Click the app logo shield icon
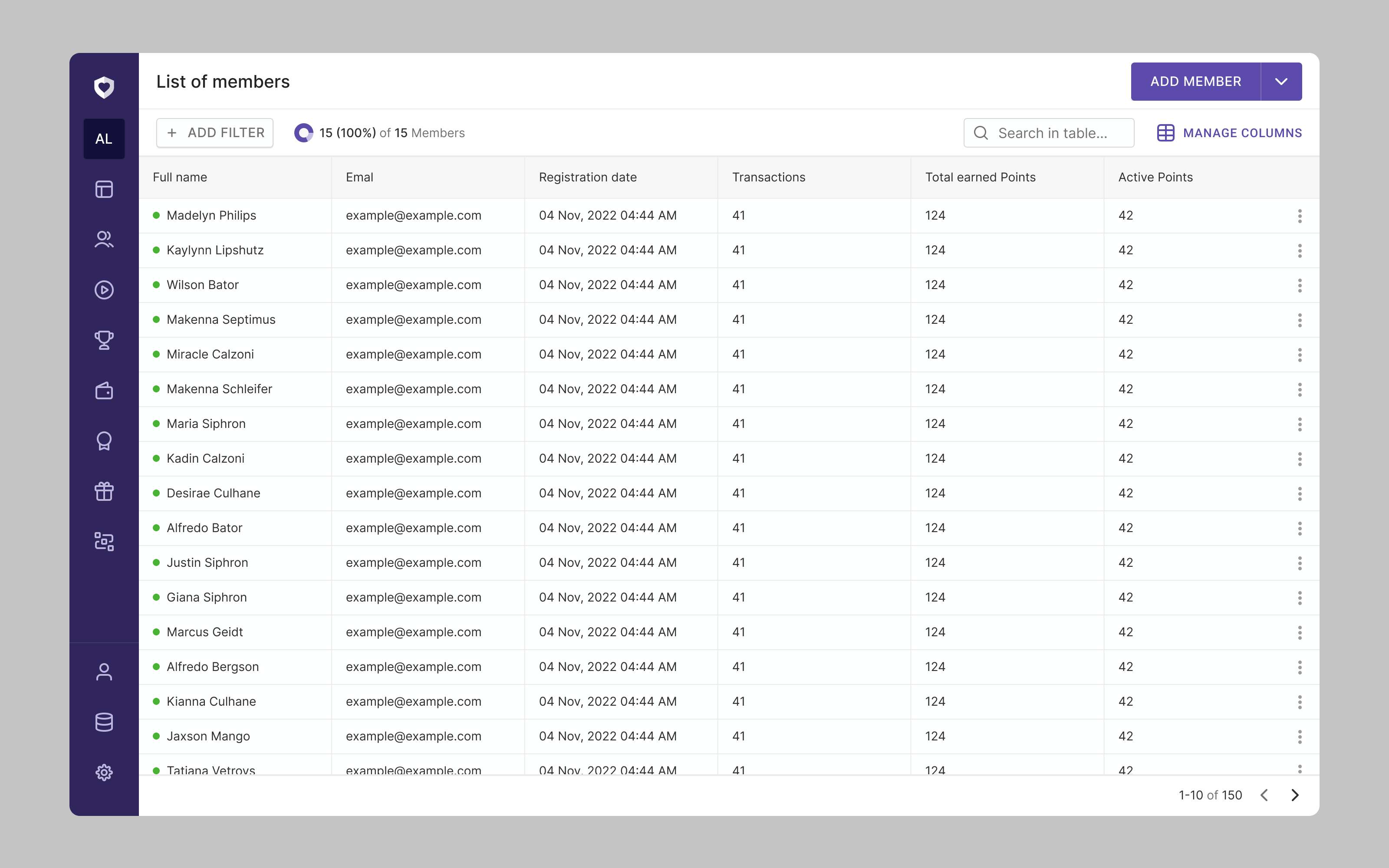The image size is (1389, 868). [104, 87]
